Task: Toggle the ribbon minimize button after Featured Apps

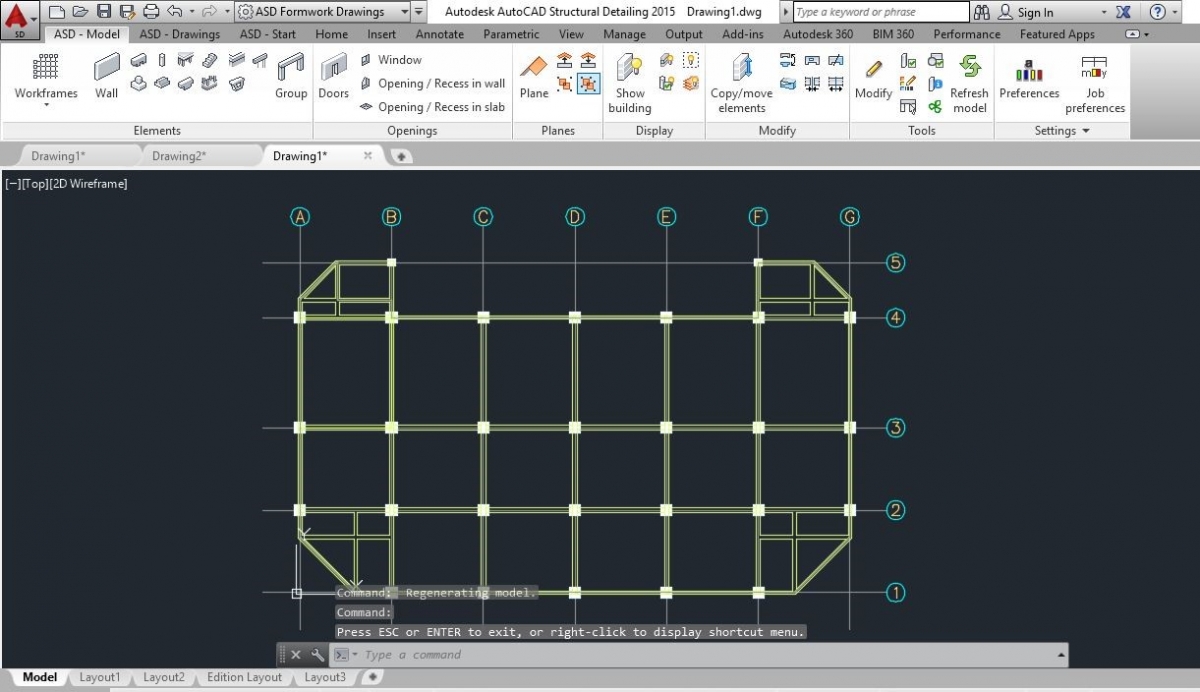Action: click(x=1132, y=34)
